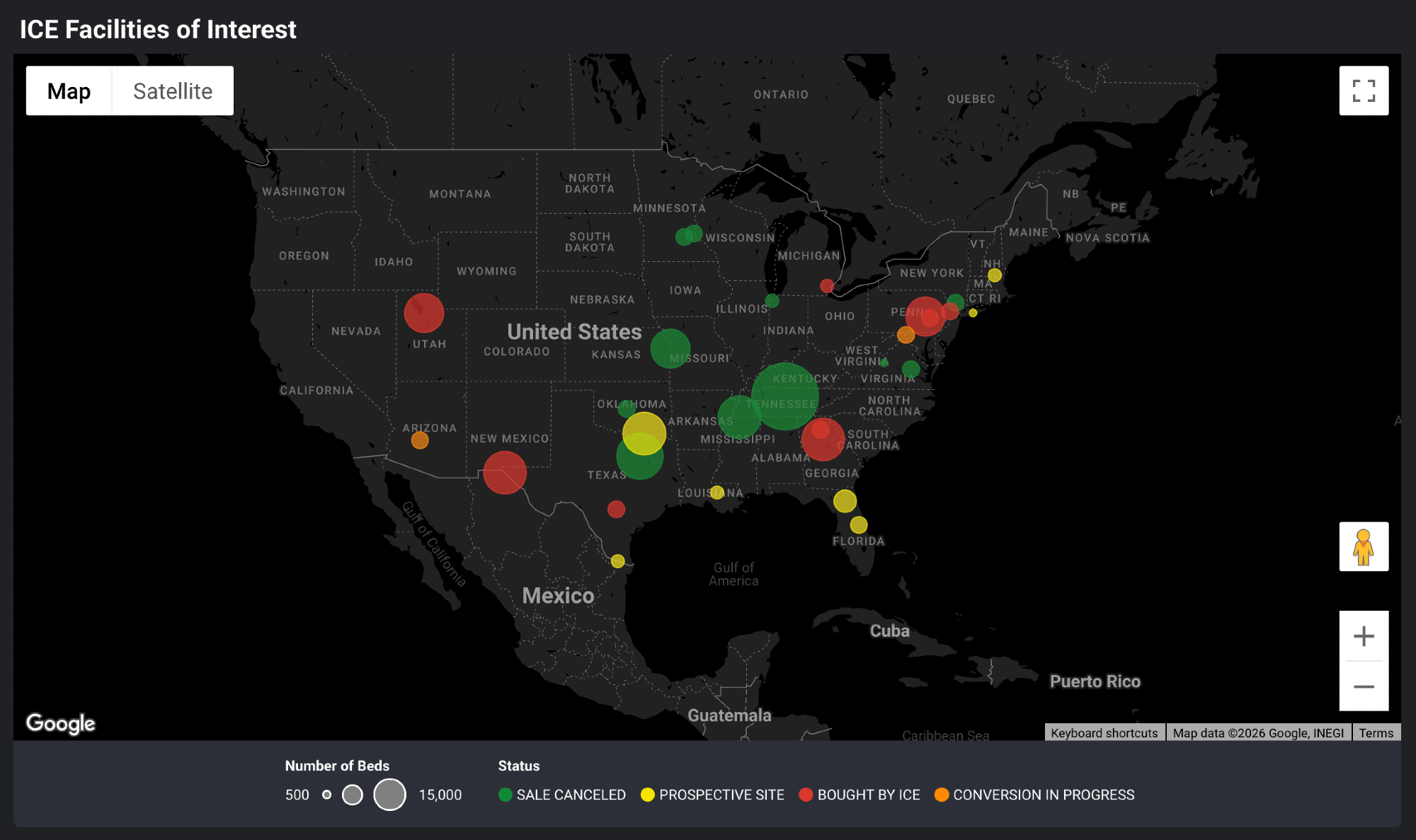Switch to Satellite view tab
Screen dimensions: 1416x840
pos(173,91)
